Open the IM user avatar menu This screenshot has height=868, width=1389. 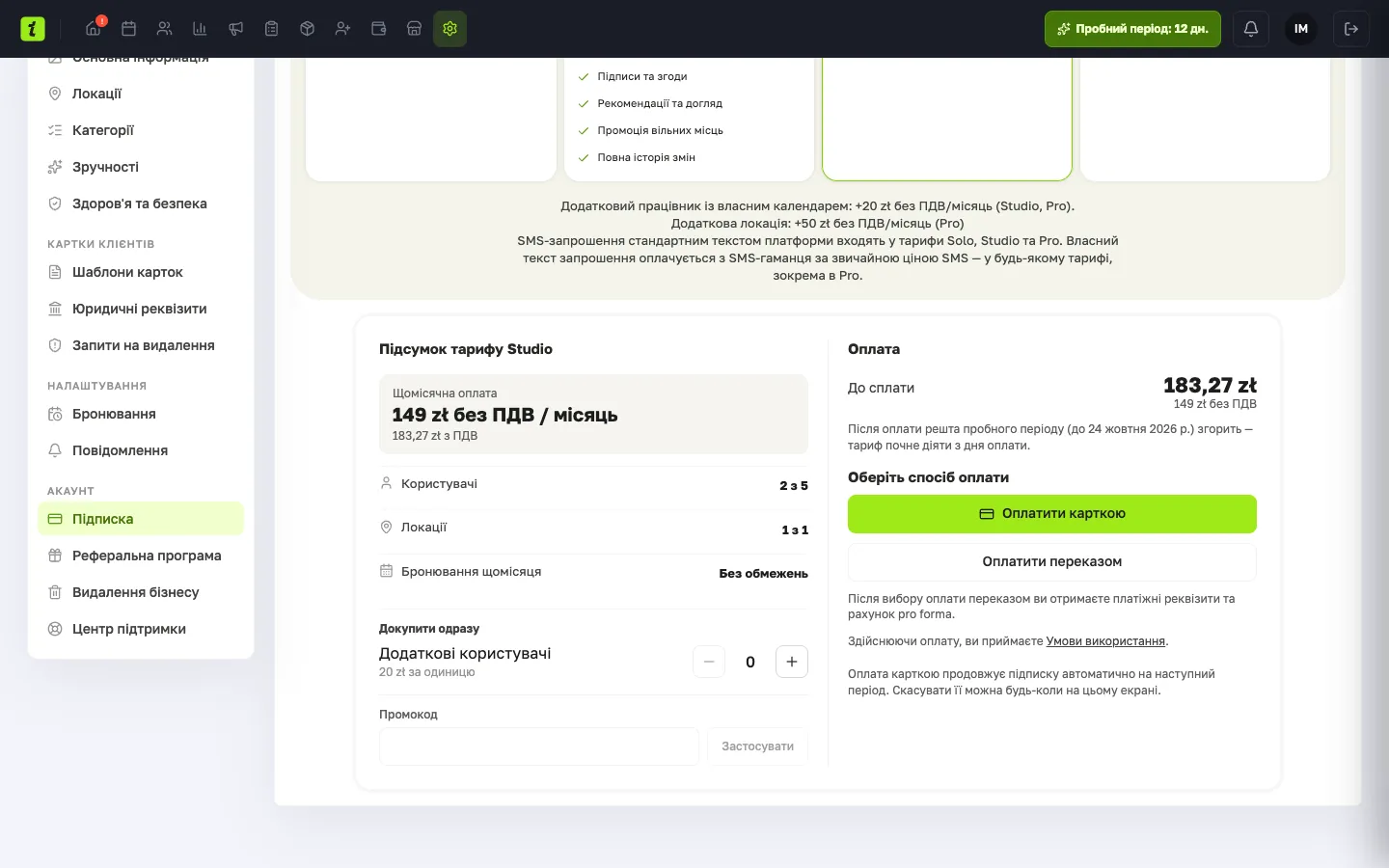pyautogui.click(x=1301, y=29)
